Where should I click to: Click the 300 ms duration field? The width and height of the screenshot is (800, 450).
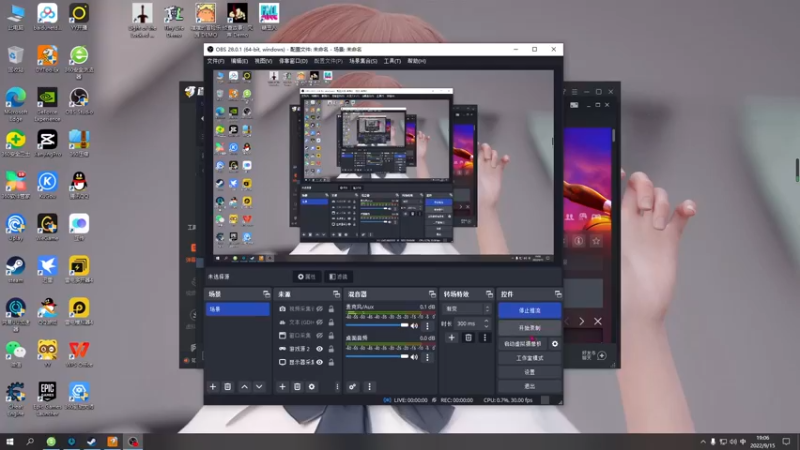[x=467, y=323]
